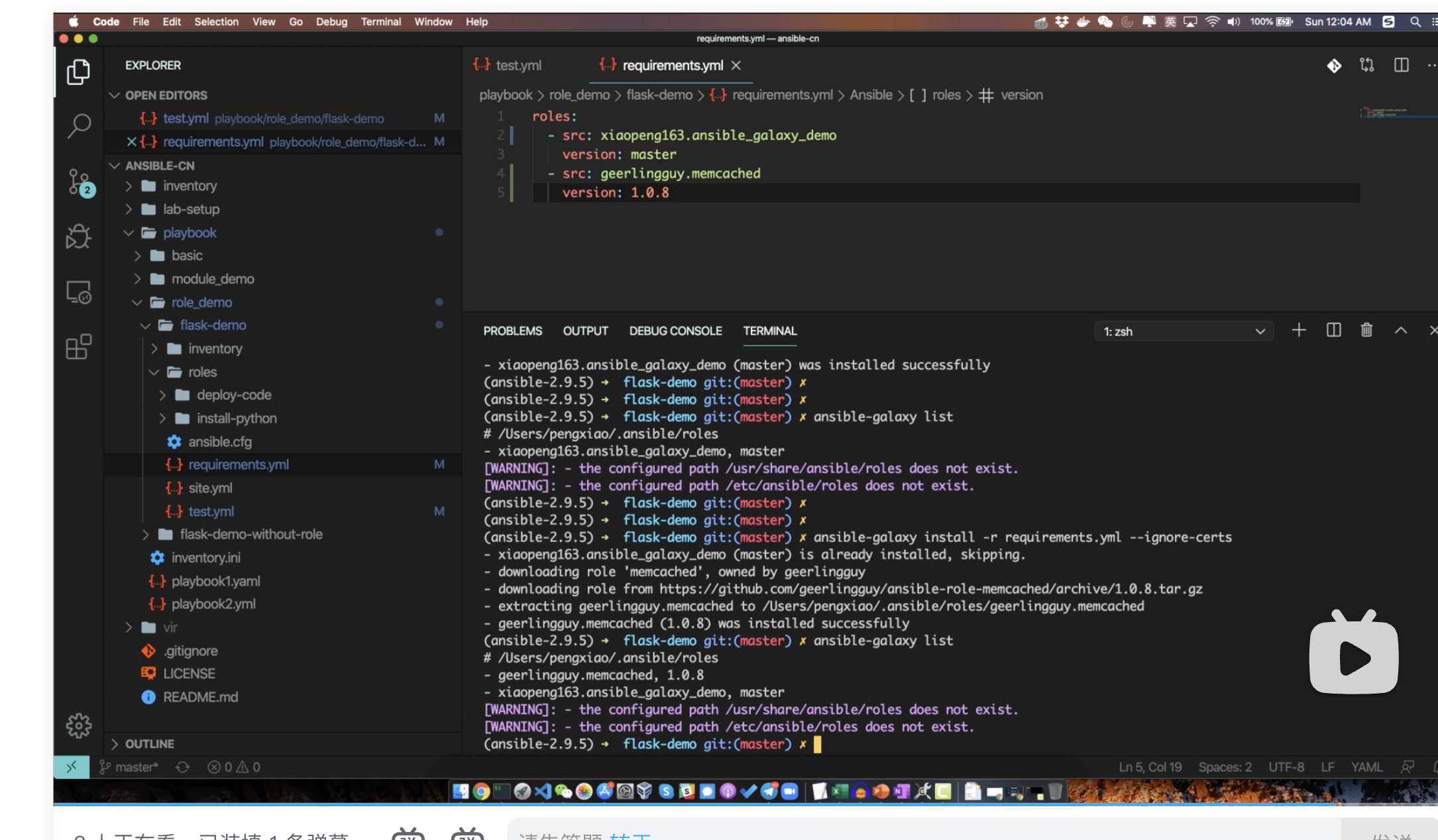Split the editor right
Screen dimensions: 1438x840
tap(1401, 65)
